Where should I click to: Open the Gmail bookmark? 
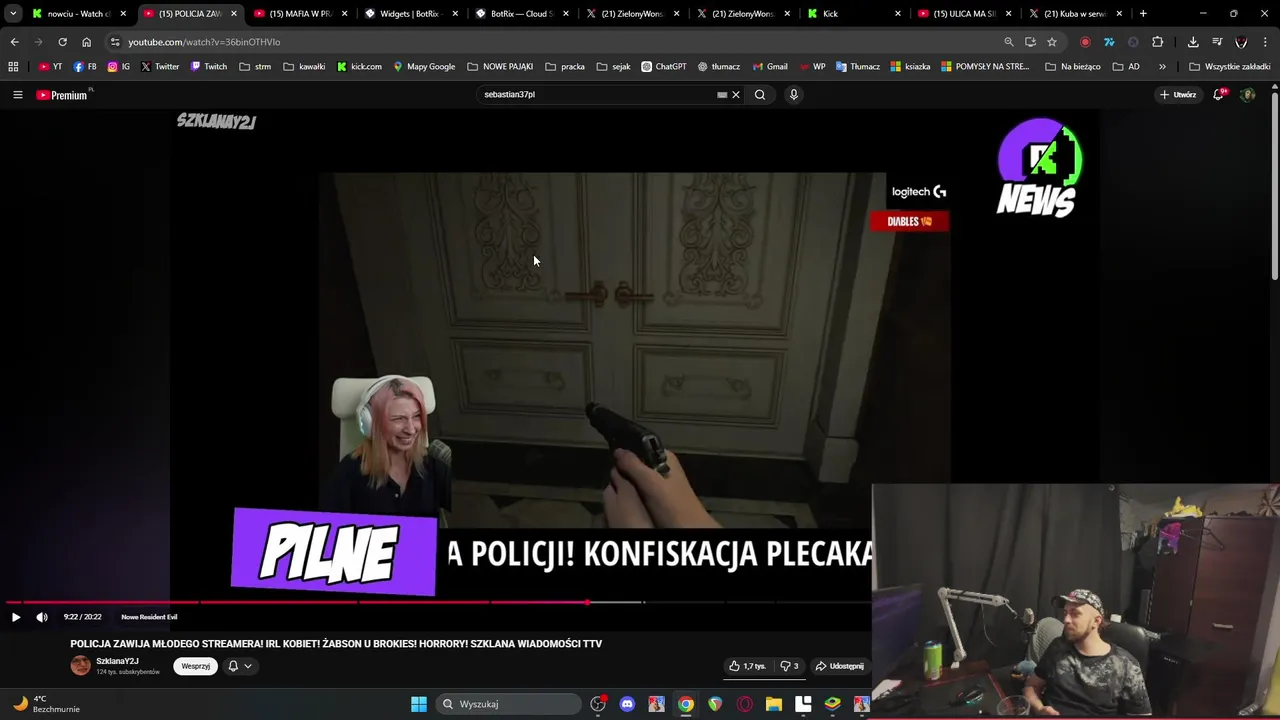point(770,67)
